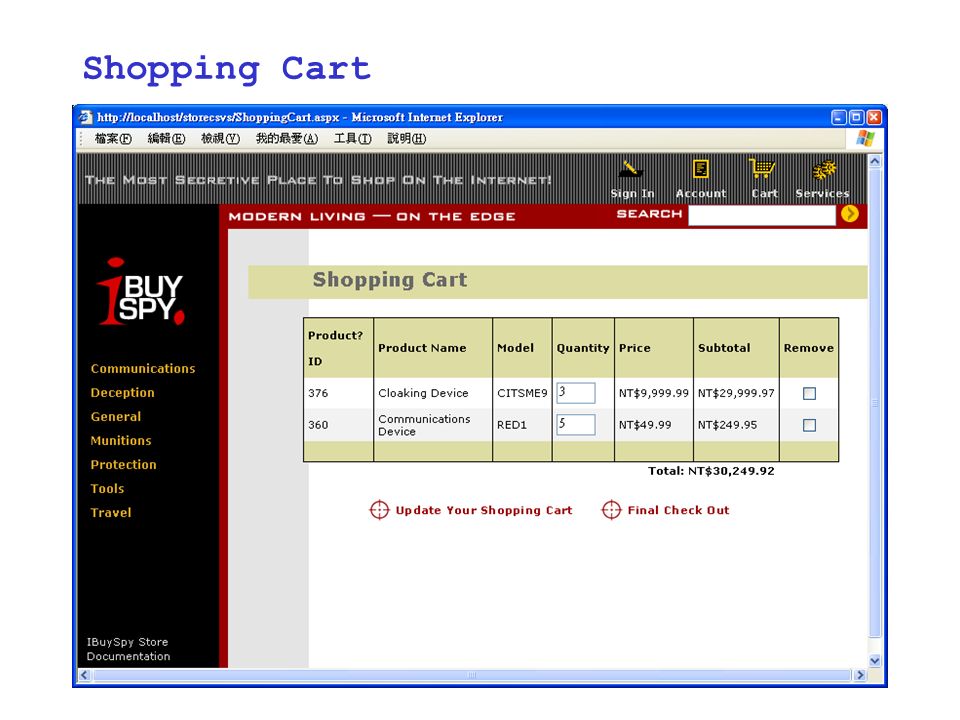Open the 工具(T) menu
This screenshot has height=720, width=960.
(x=352, y=139)
